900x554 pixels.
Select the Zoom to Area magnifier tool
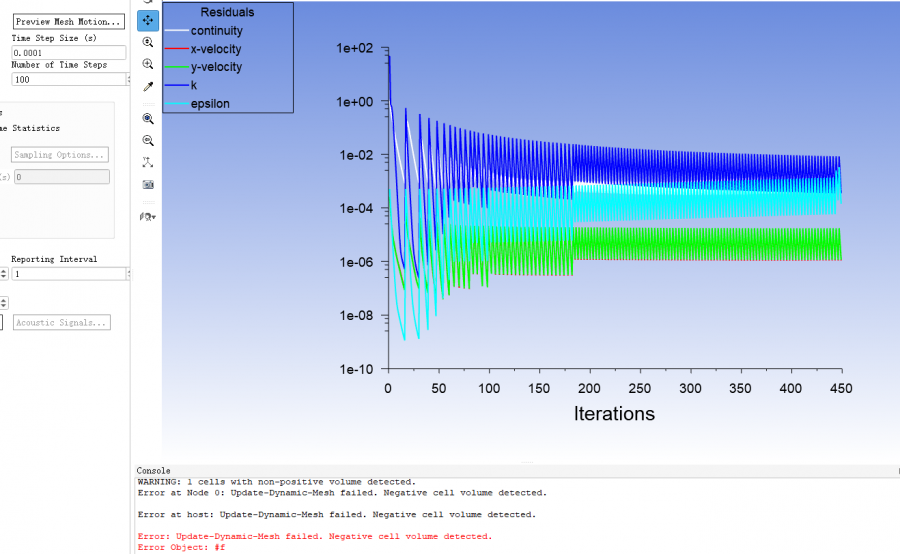[148, 64]
